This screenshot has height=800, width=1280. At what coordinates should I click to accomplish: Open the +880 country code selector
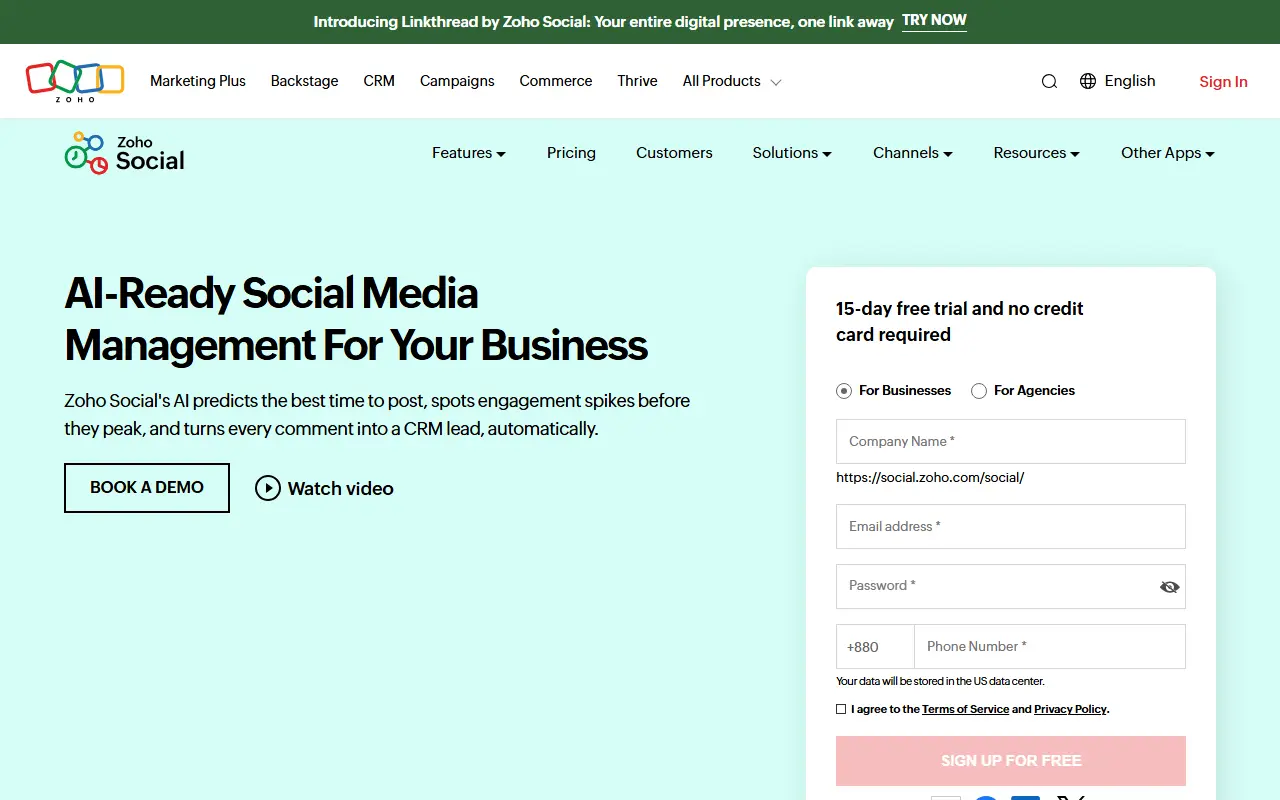click(875, 647)
